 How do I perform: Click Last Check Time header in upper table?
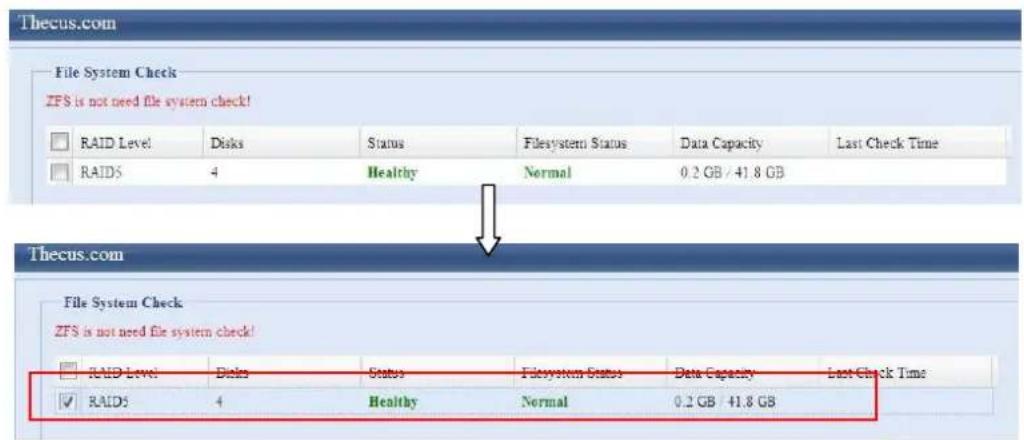pyautogui.click(x=888, y=143)
